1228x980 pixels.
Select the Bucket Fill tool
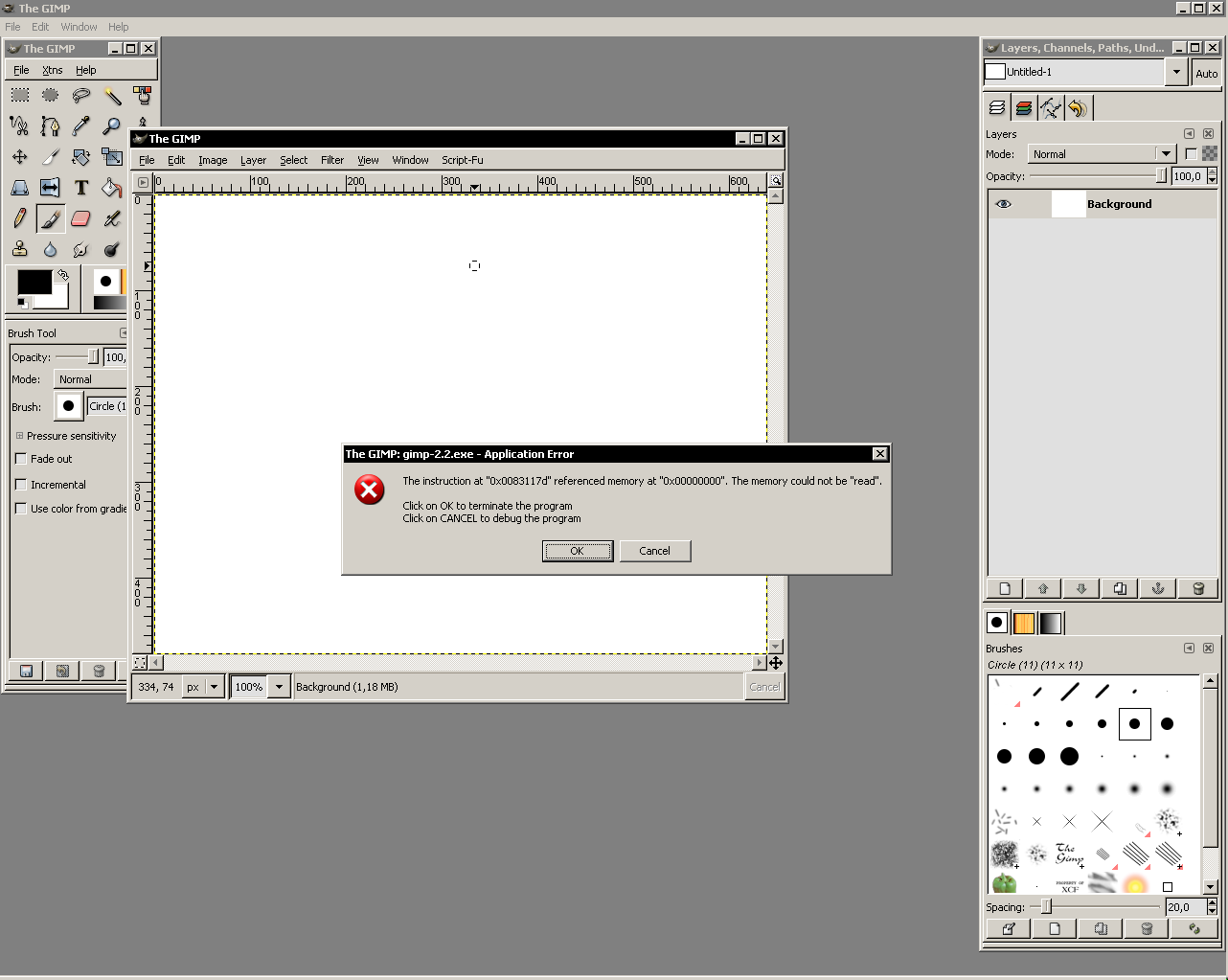point(112,188)
